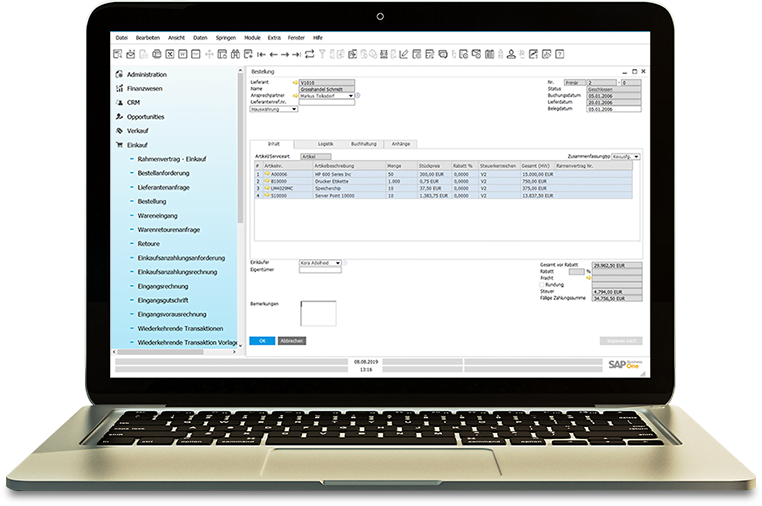
Task: Click the user person toolbar icon
Action: click(511, 54)
